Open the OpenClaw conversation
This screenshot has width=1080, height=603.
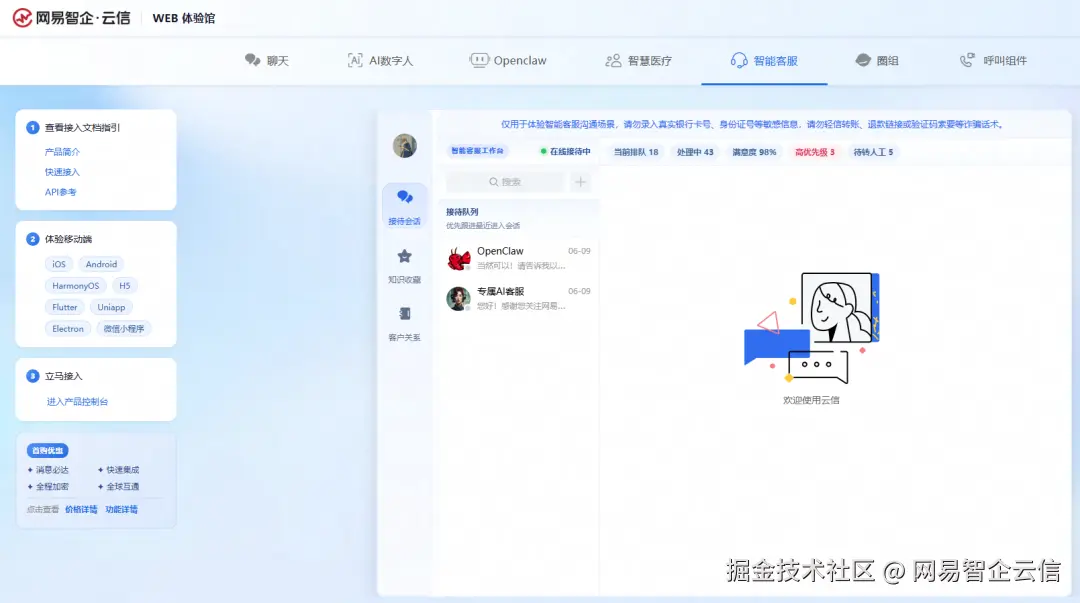coord(518,258)
